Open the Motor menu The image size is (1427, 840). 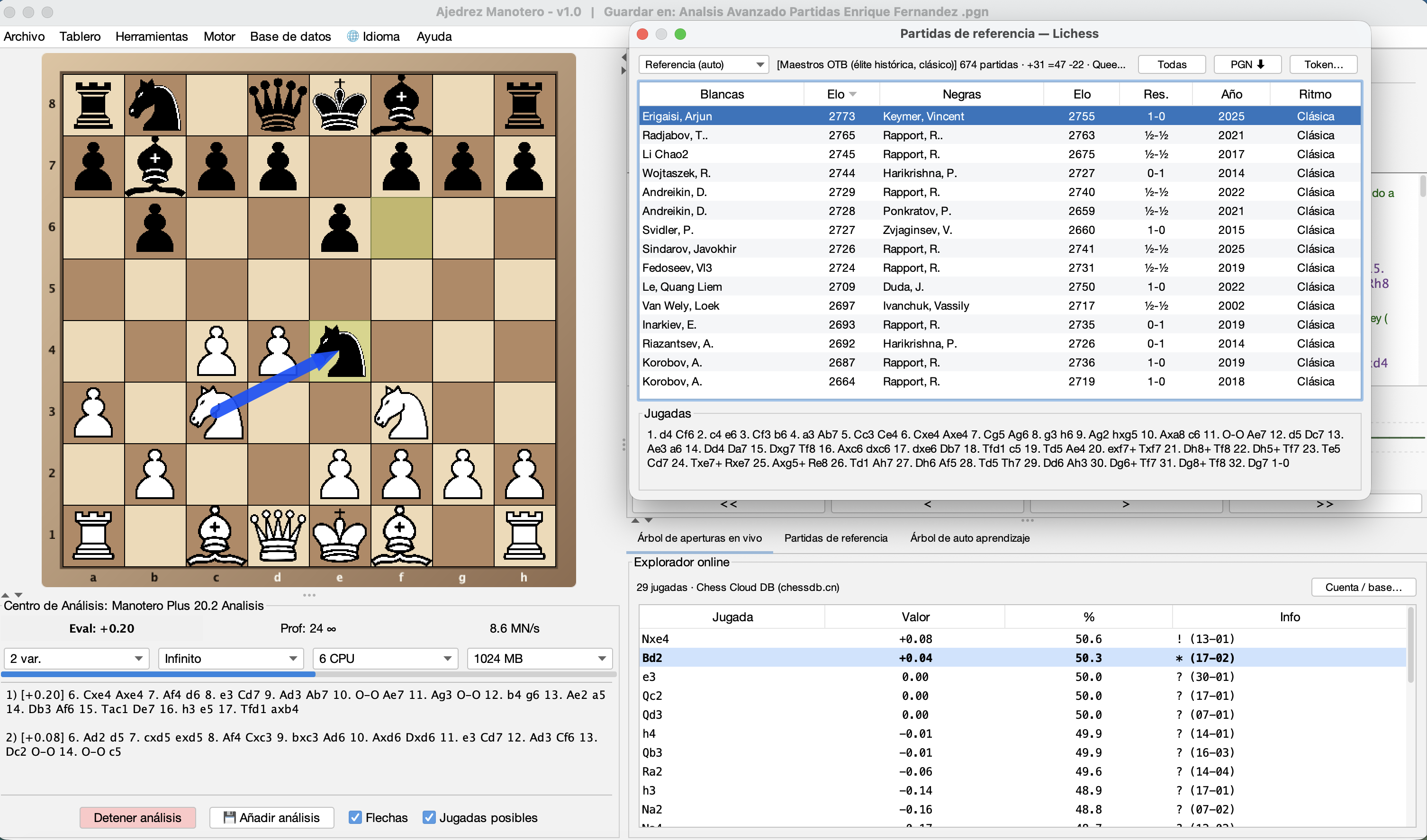click(219, 36)
